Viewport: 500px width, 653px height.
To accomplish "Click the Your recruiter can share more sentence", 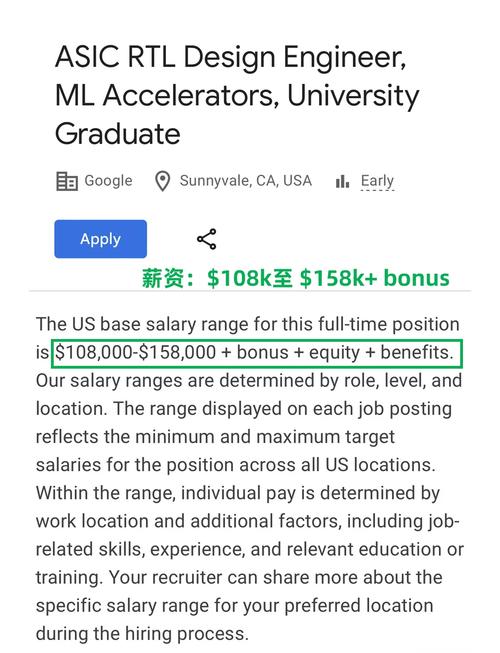I will (x=276, y=578).
